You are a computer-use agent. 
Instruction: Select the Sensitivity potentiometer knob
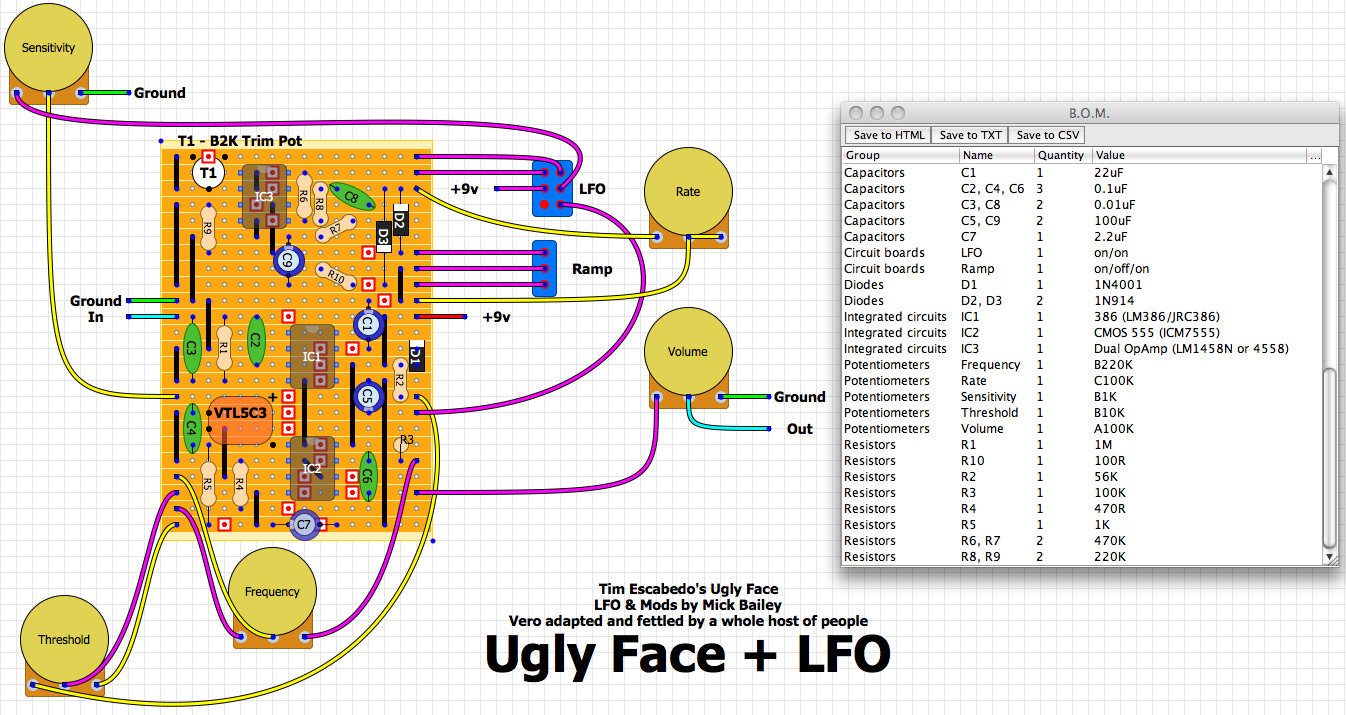[x=48, y=48]
